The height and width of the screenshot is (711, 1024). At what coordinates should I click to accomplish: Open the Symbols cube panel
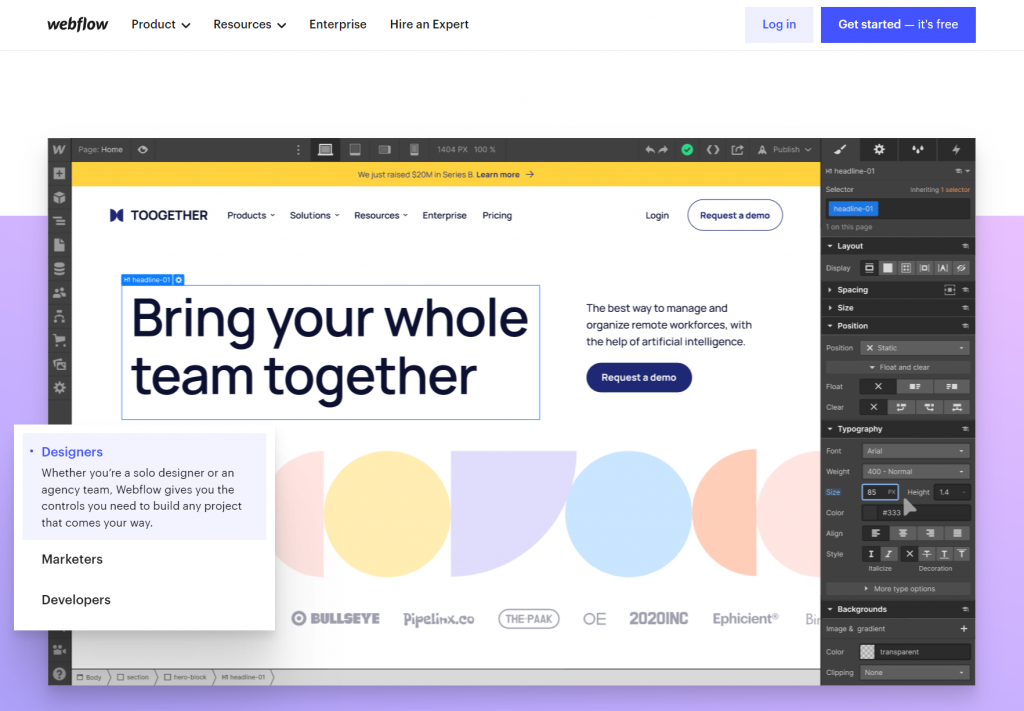[x=59, y=197]
